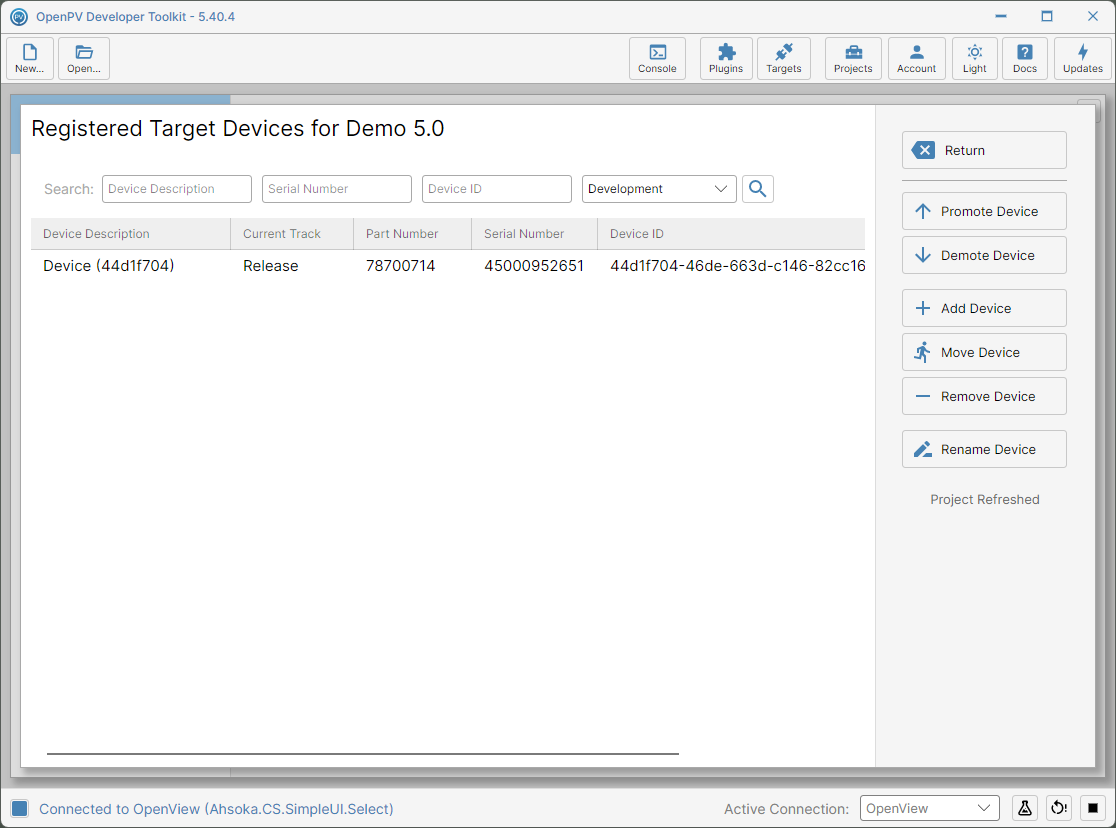
Task: Click the OpenPV logo in title bar
Action: [x=19, y=16]
